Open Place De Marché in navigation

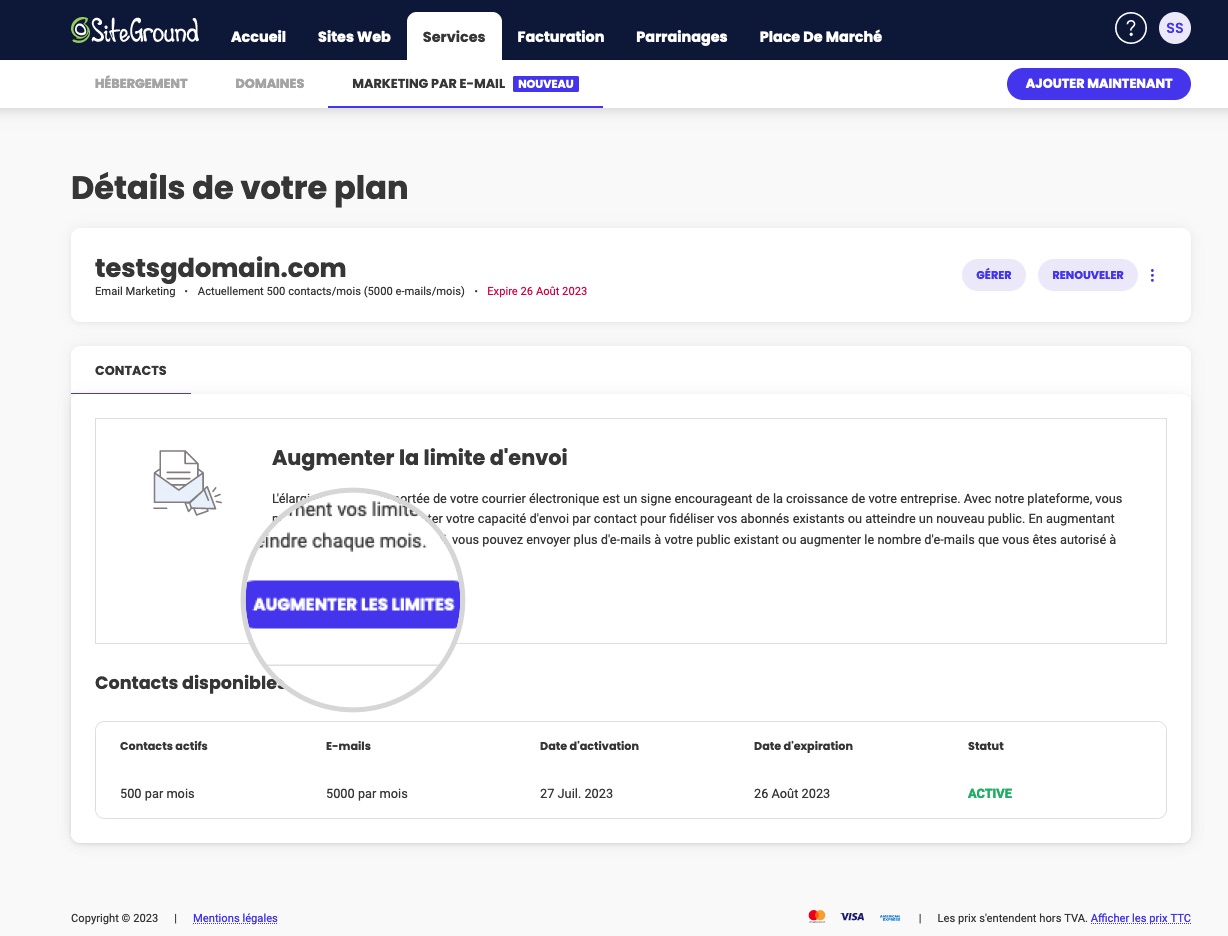tap(821, 37)
